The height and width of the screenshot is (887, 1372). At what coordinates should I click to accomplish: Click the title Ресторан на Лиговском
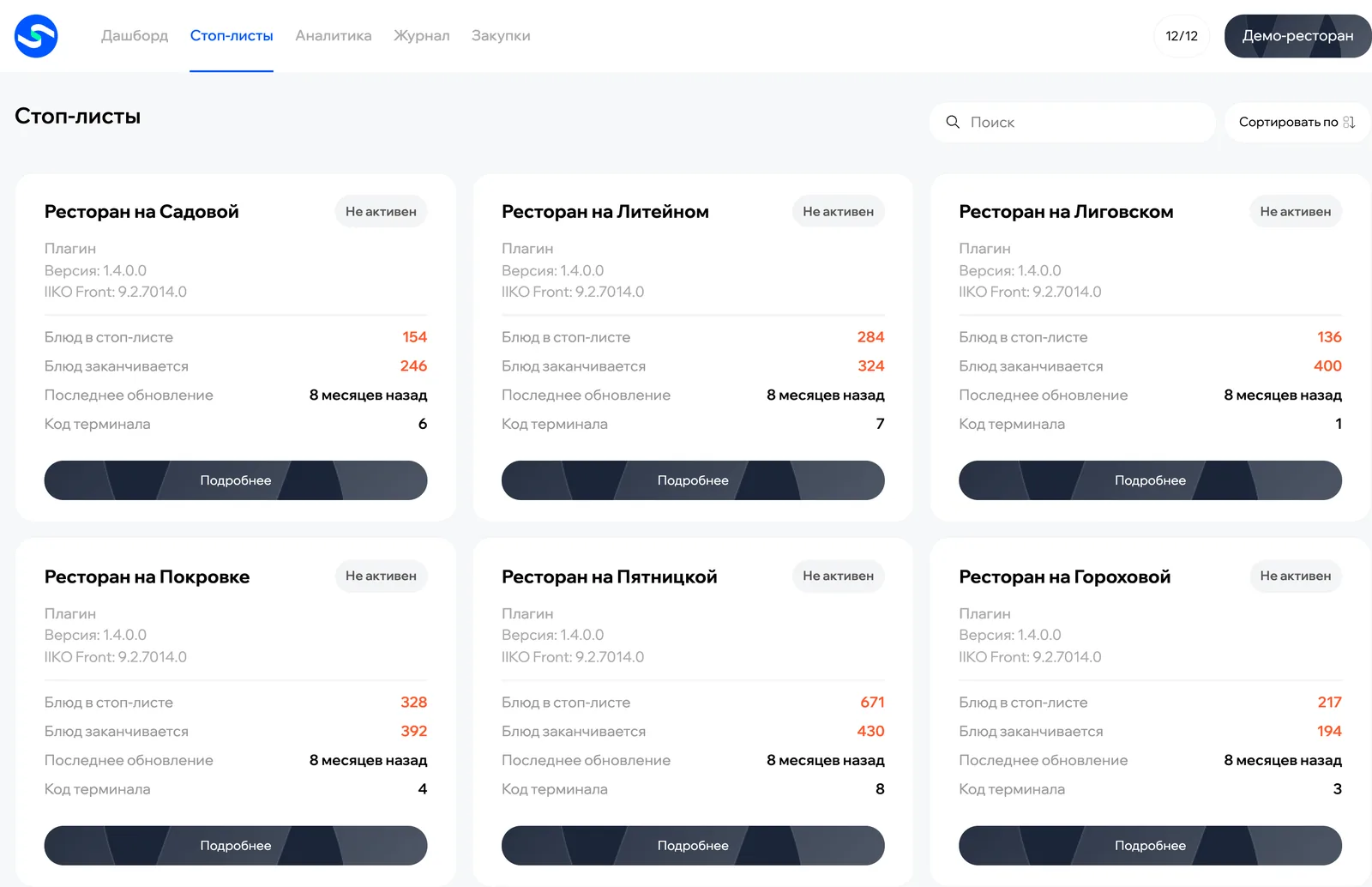[x=1066, y=212]
